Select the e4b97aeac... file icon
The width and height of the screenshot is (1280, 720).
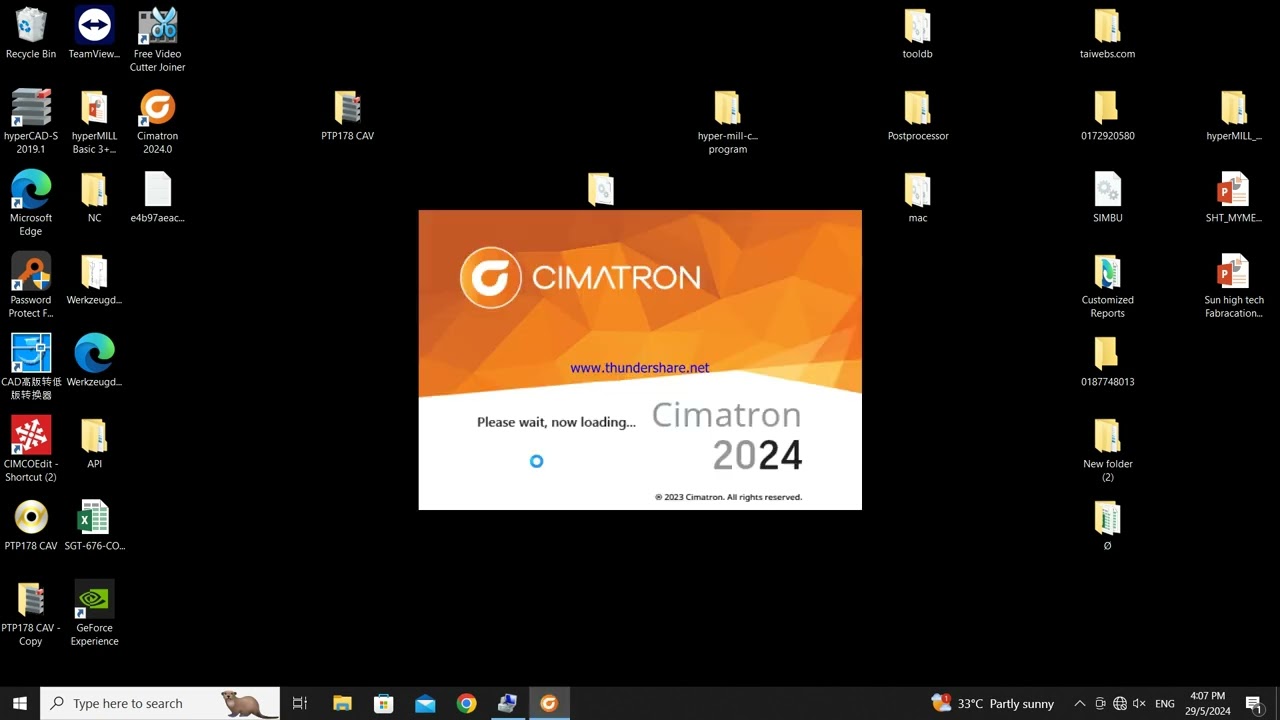(158, 197)
